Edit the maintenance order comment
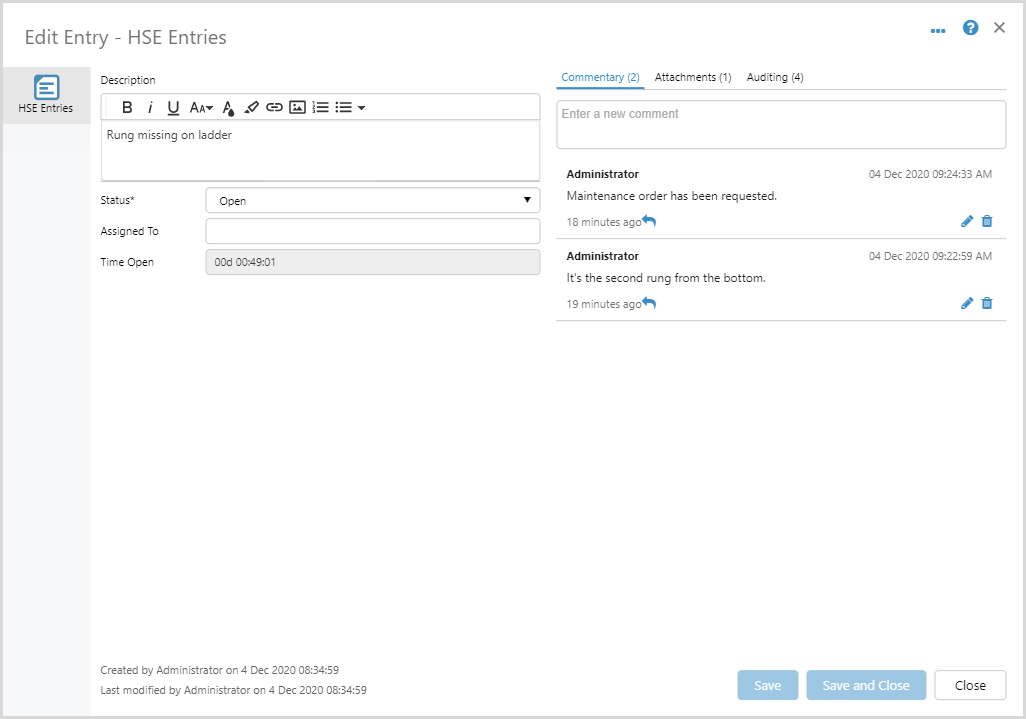Viewport: 1026px width, 719px height. pos(967,222)
